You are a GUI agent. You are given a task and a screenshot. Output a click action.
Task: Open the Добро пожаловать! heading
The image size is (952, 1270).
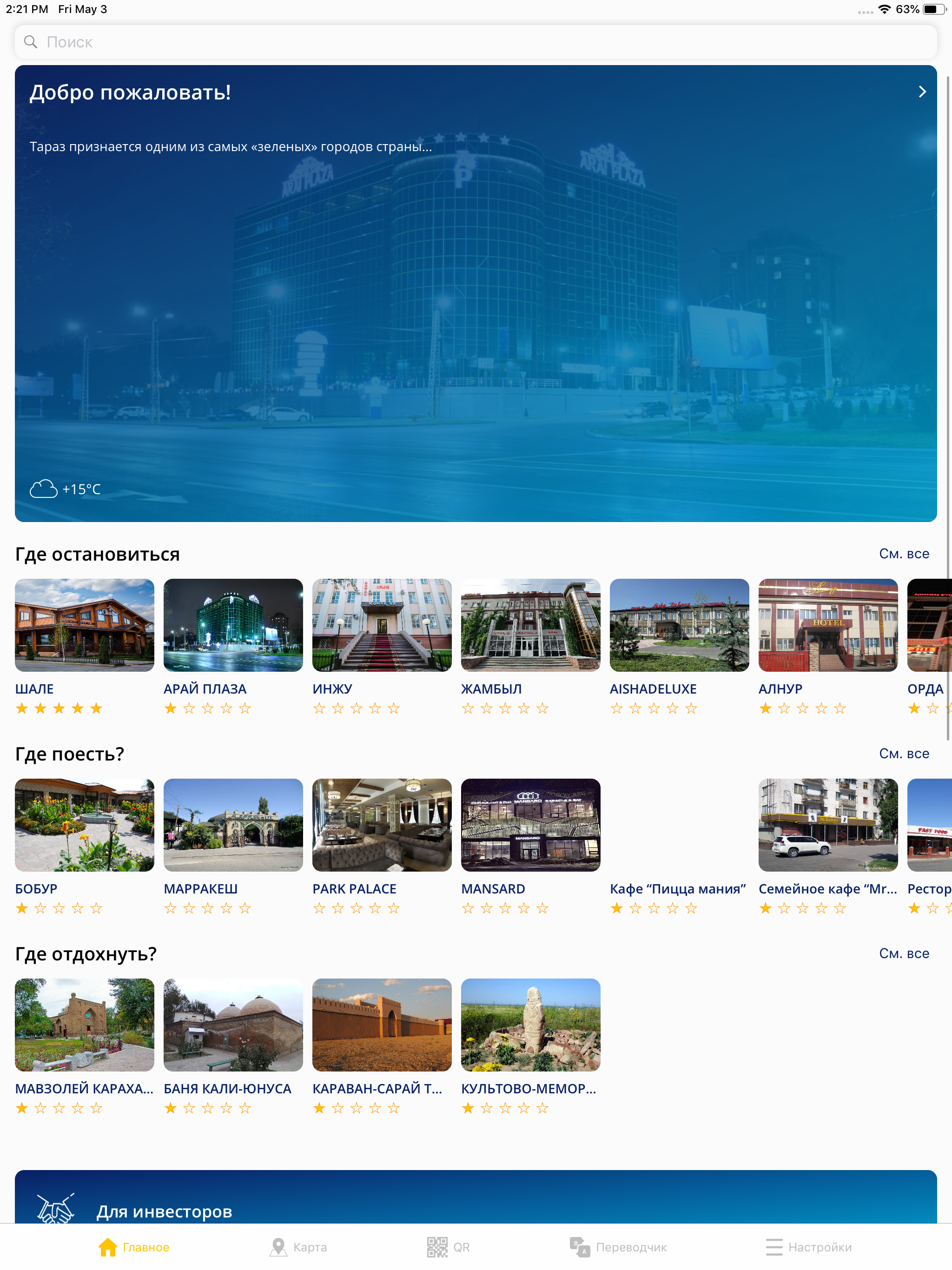click(x=130, y=93)
